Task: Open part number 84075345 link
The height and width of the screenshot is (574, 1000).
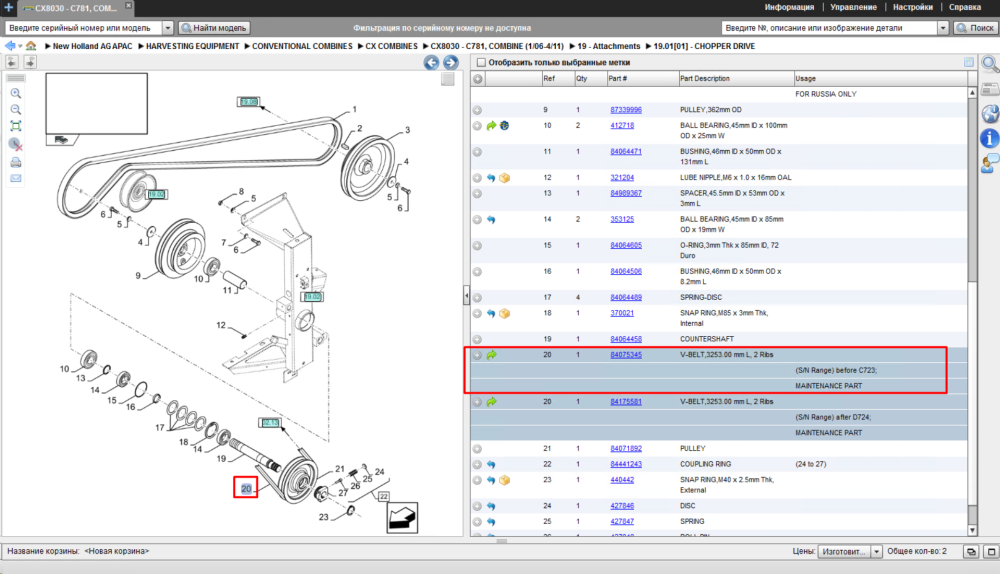Action: coord(626,355)
